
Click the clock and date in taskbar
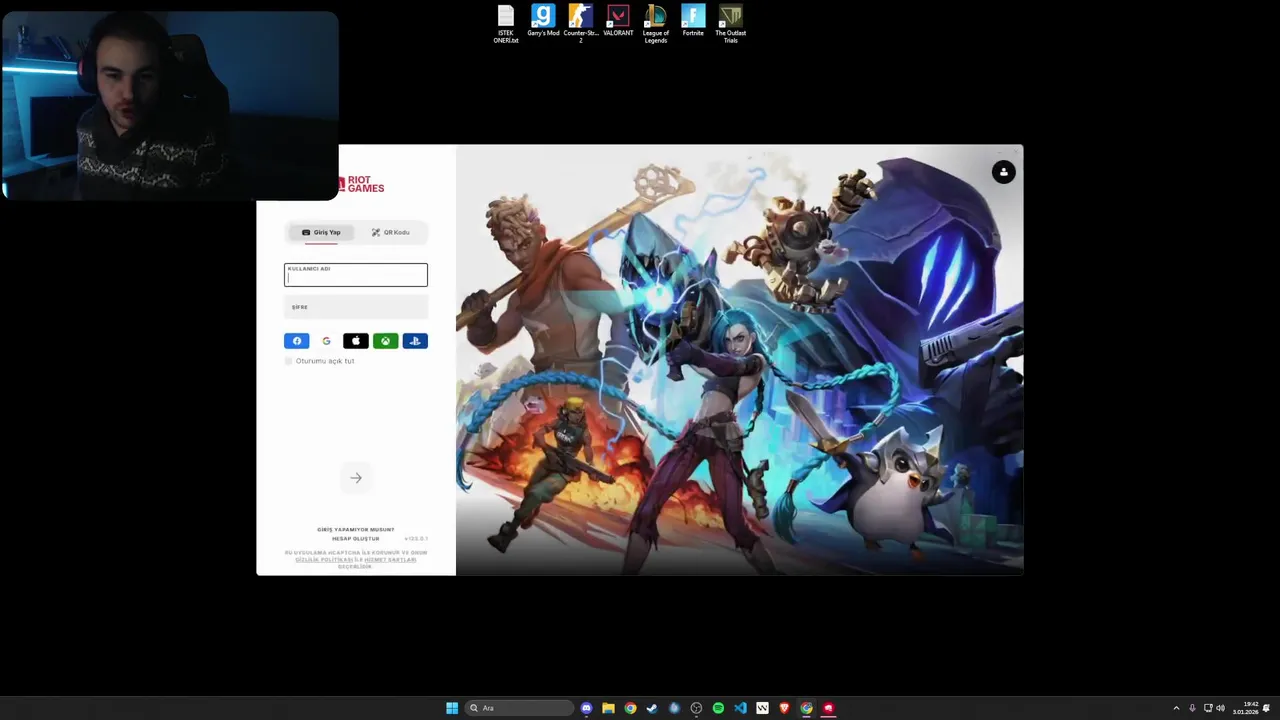(x=1245, y=708)
